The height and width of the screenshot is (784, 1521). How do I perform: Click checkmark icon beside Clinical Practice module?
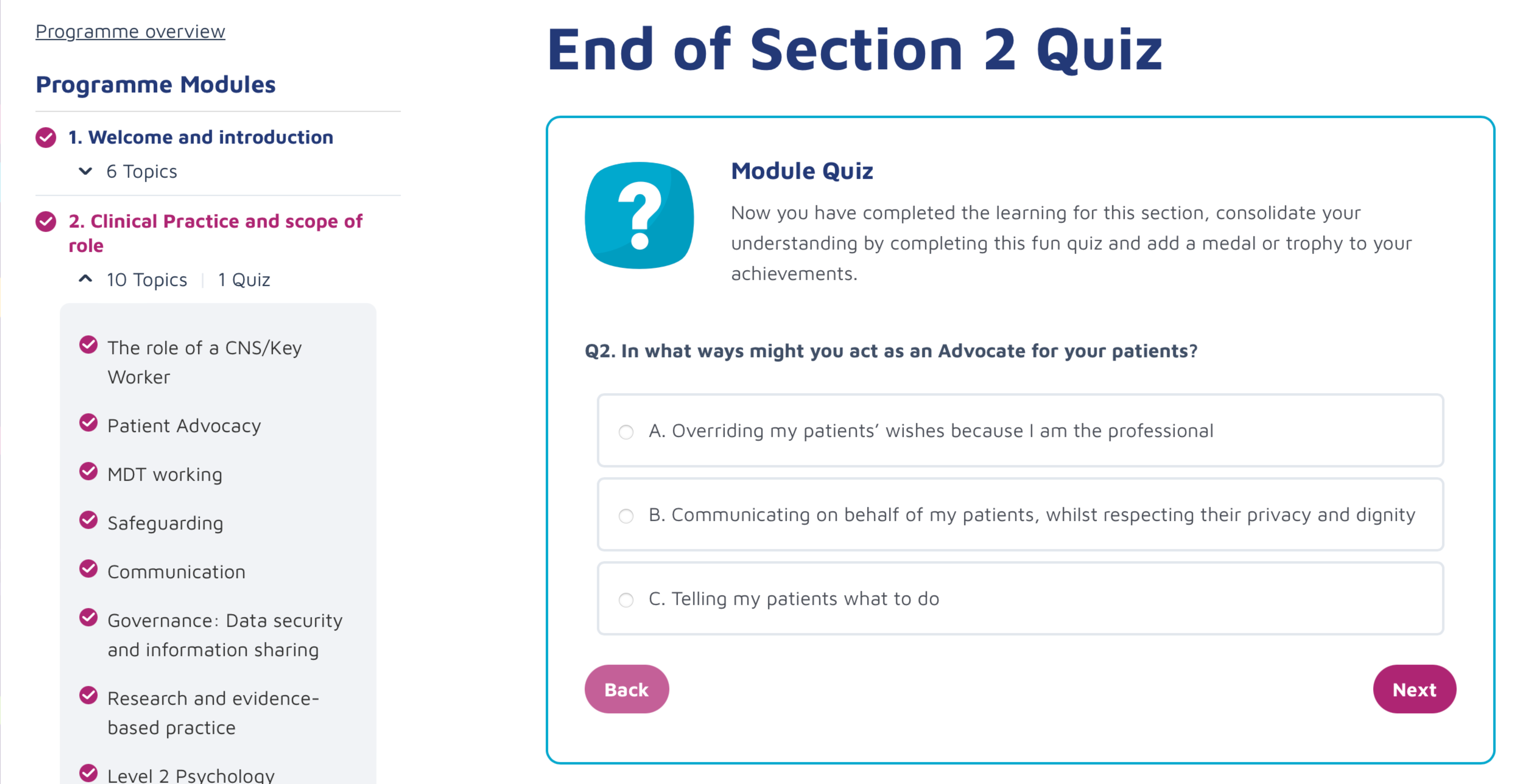(x=46, y=221)
